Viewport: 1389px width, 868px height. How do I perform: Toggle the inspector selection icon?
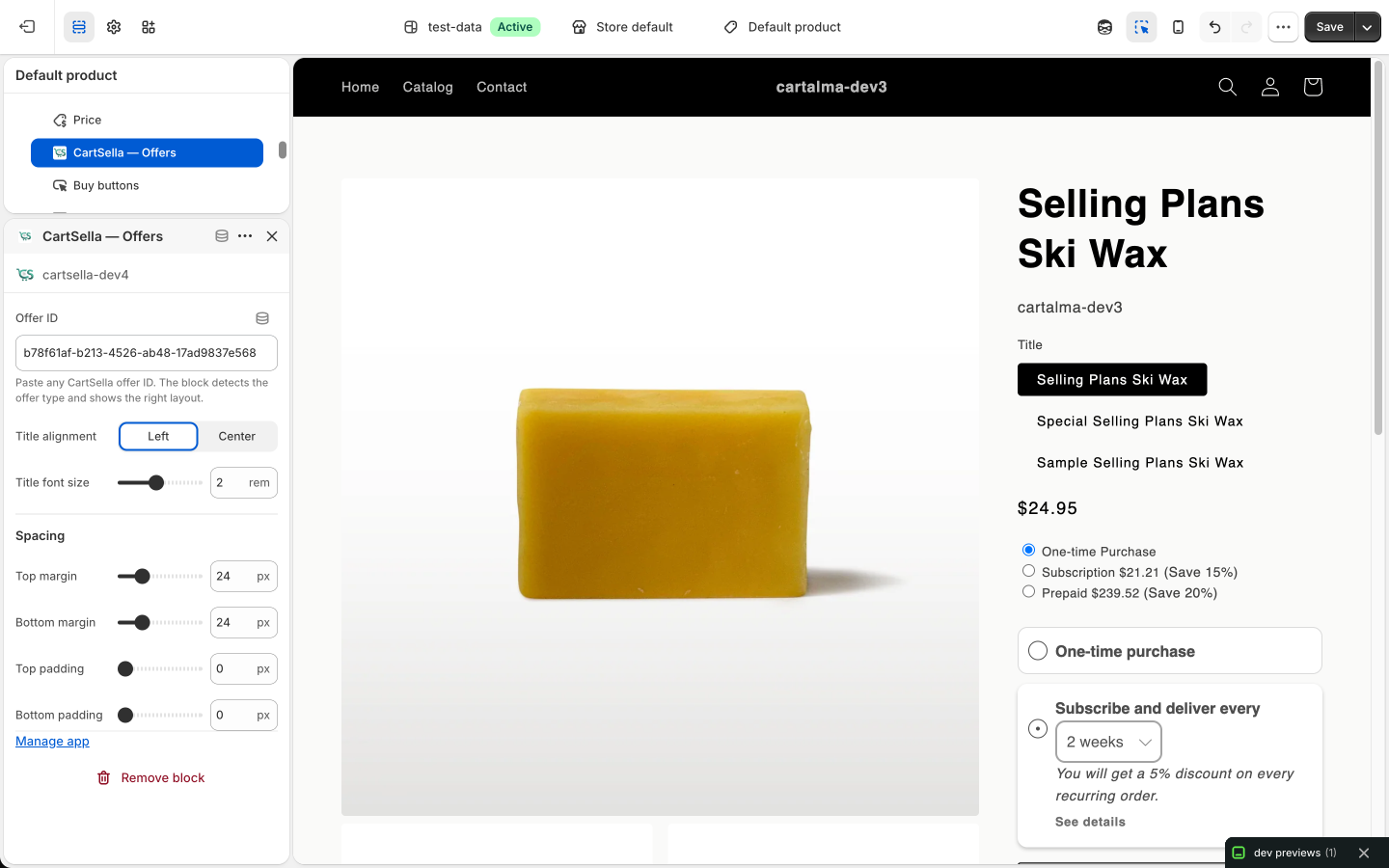click(1141, 27)
